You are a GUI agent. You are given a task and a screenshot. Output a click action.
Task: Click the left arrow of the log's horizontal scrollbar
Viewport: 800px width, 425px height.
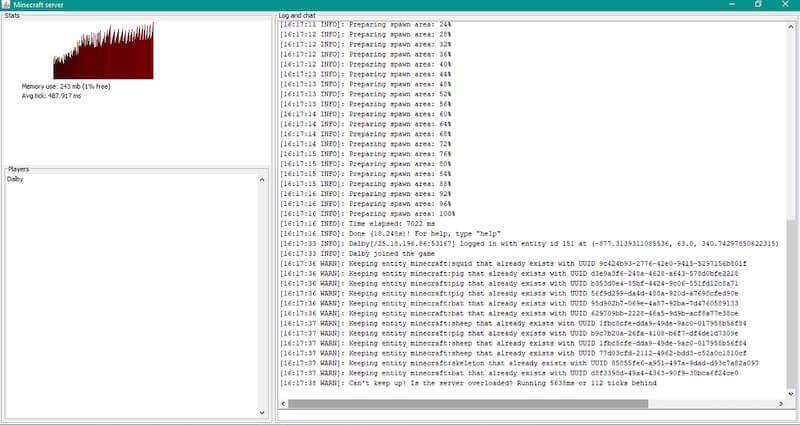283,404
